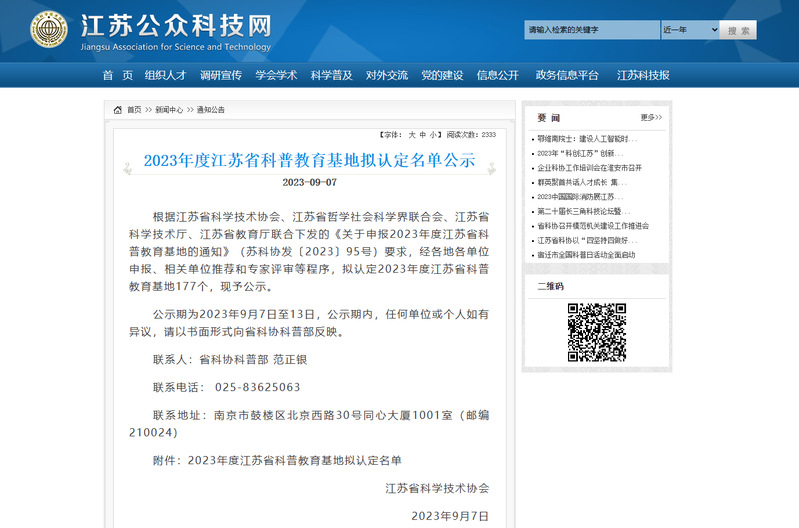Open the 组织人才 navigation menu
This screenshot has width=799, height=528.
165,75
